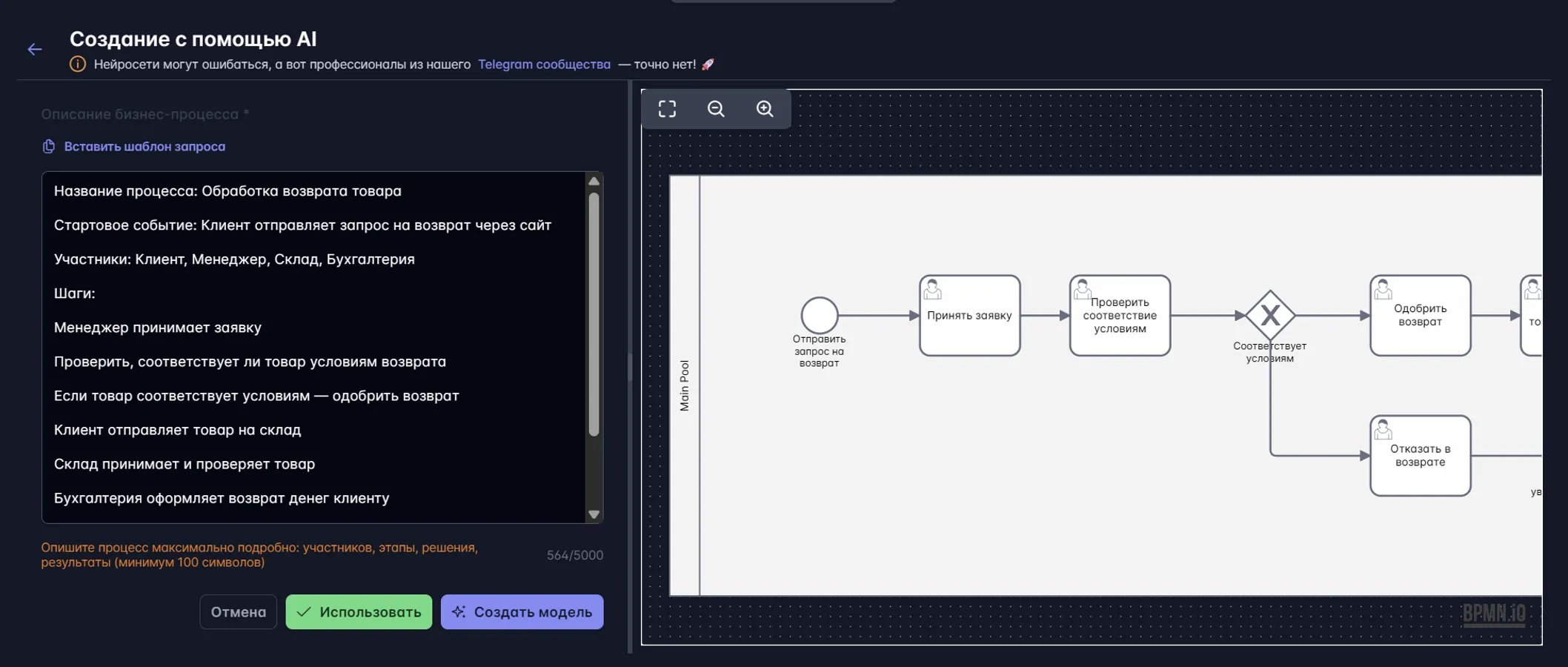Click the clipboard icon for template insertion
This screenshot has width=1568, height=667.
coord(49,147)
